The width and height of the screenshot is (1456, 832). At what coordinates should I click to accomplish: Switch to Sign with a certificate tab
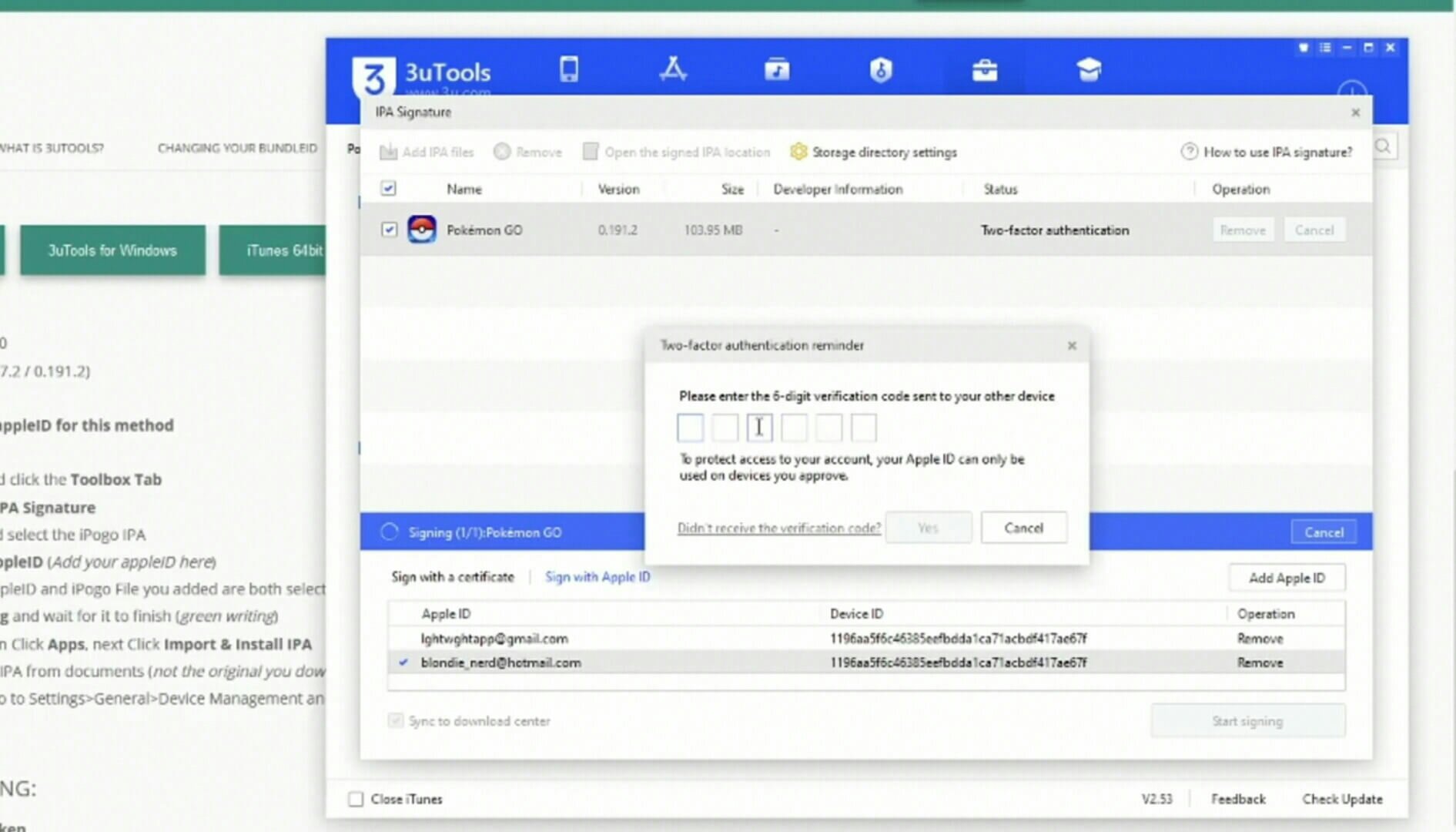[x=453, y=577]
